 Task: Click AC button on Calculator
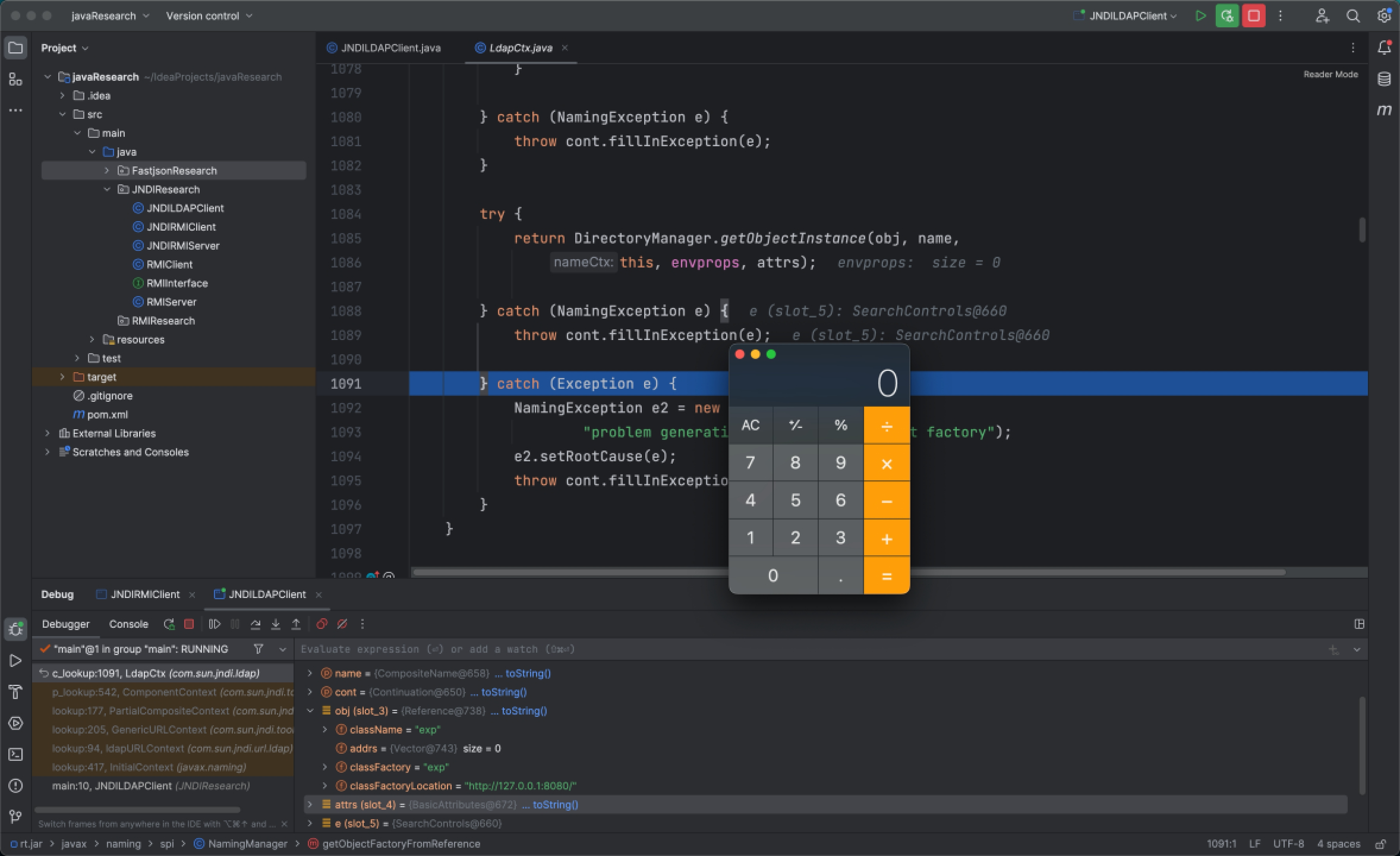click(751, 425)
